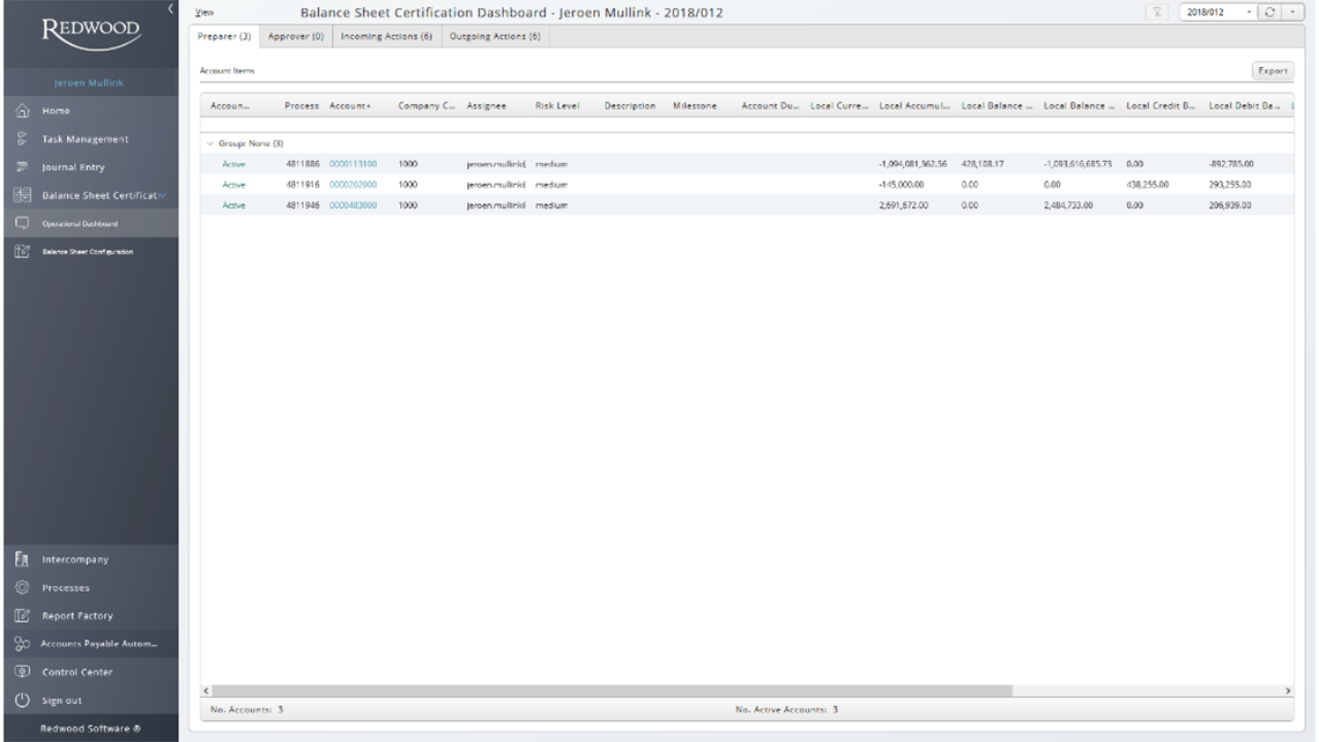Open the Outgoing Actions (6) tab
Image resolution: width=1319 pixels, height=742 pixels.
pyautogui.click(x=495, y=35)
